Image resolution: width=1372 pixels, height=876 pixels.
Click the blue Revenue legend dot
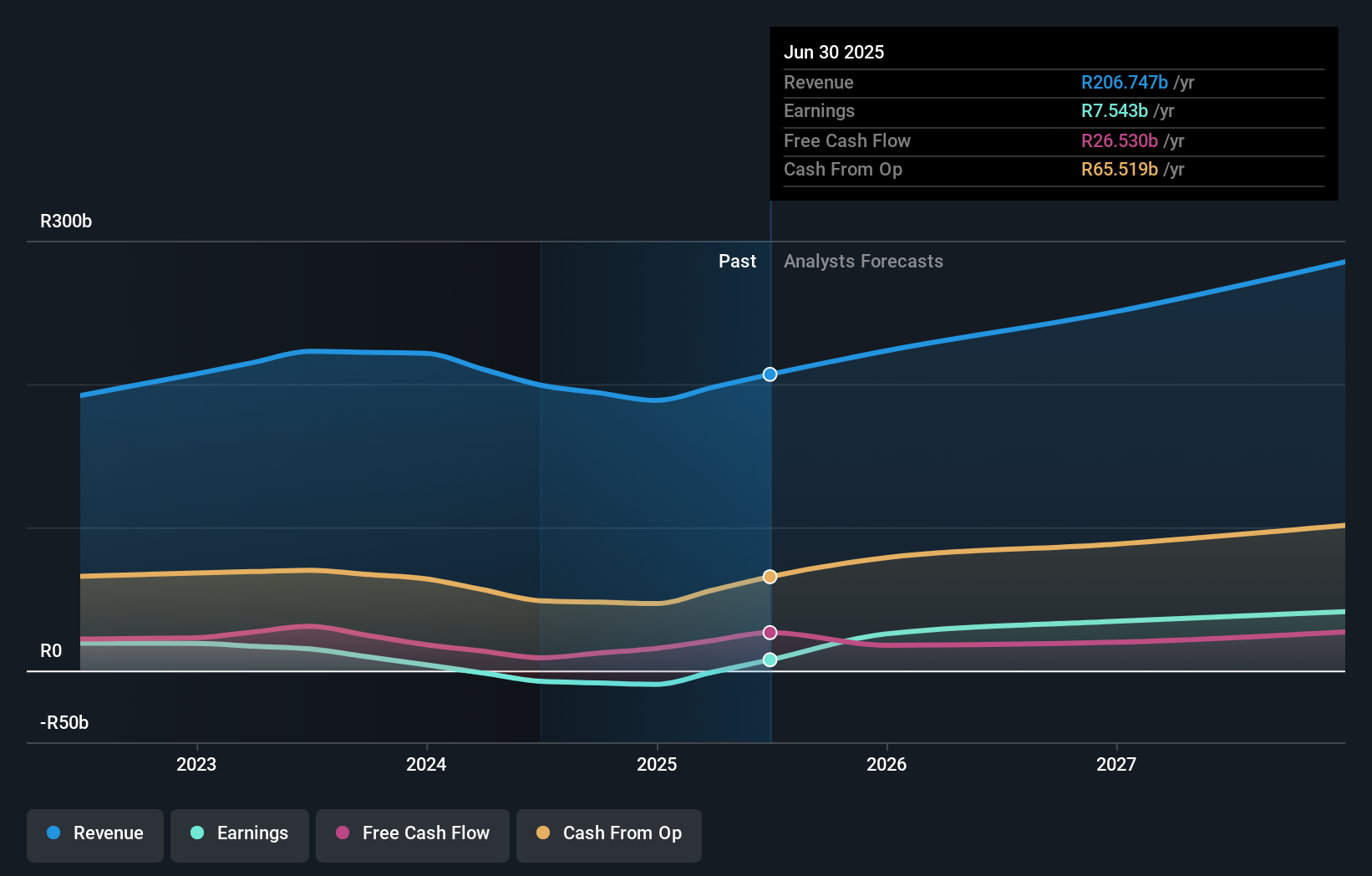(x=53, y=833)
